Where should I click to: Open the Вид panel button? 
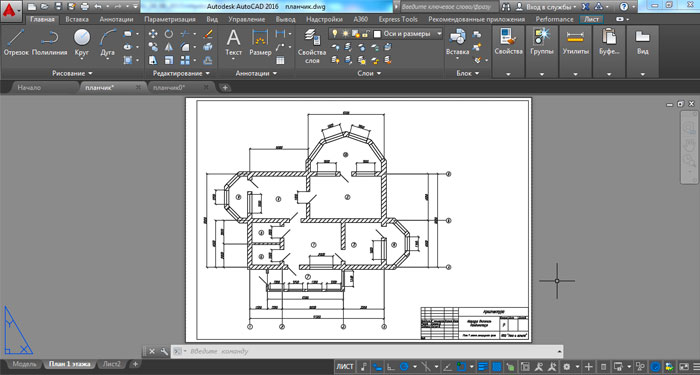click(642, 51)
